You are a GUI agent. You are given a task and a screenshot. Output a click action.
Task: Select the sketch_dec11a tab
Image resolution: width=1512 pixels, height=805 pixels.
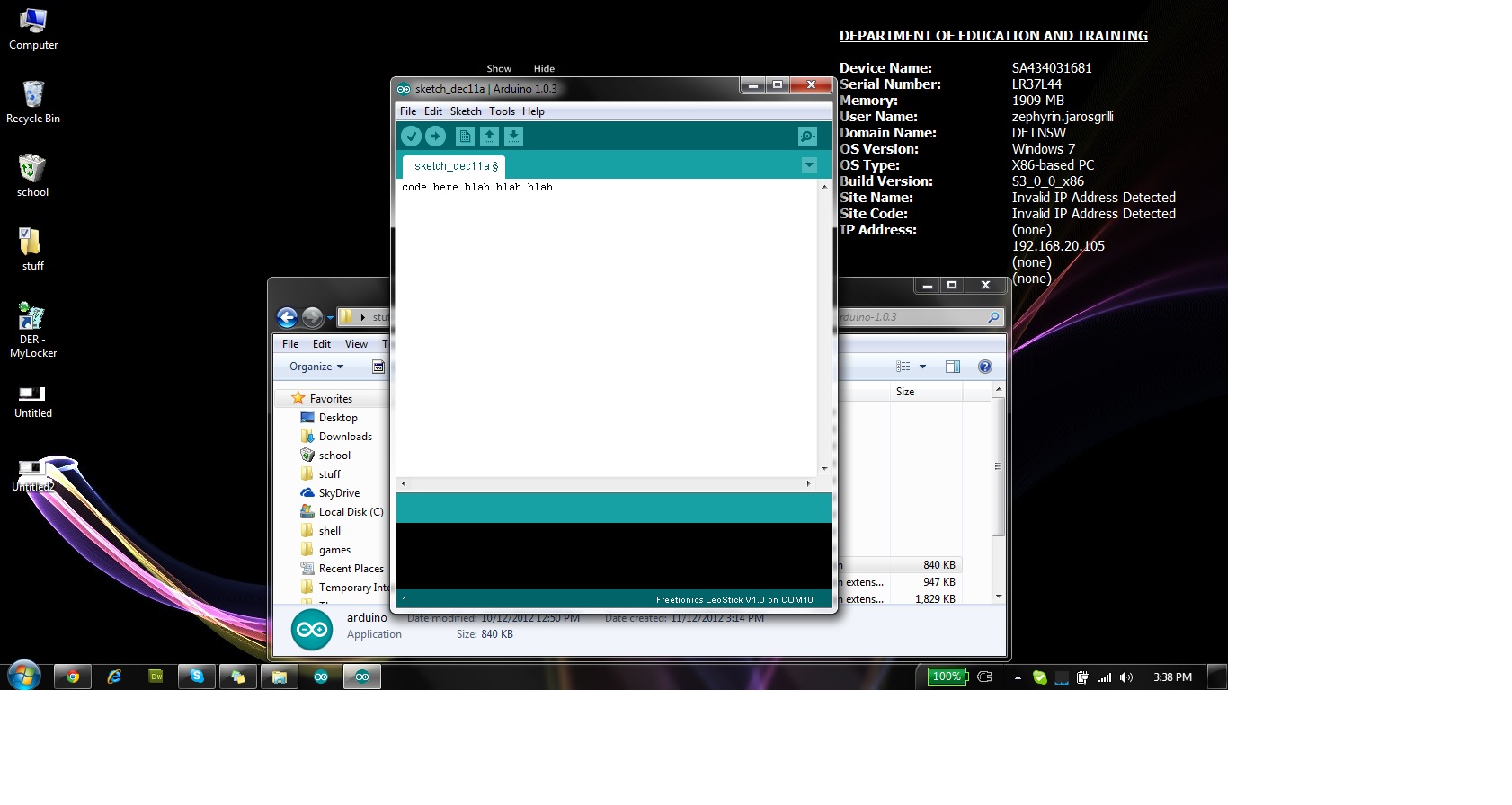point(454,166)
